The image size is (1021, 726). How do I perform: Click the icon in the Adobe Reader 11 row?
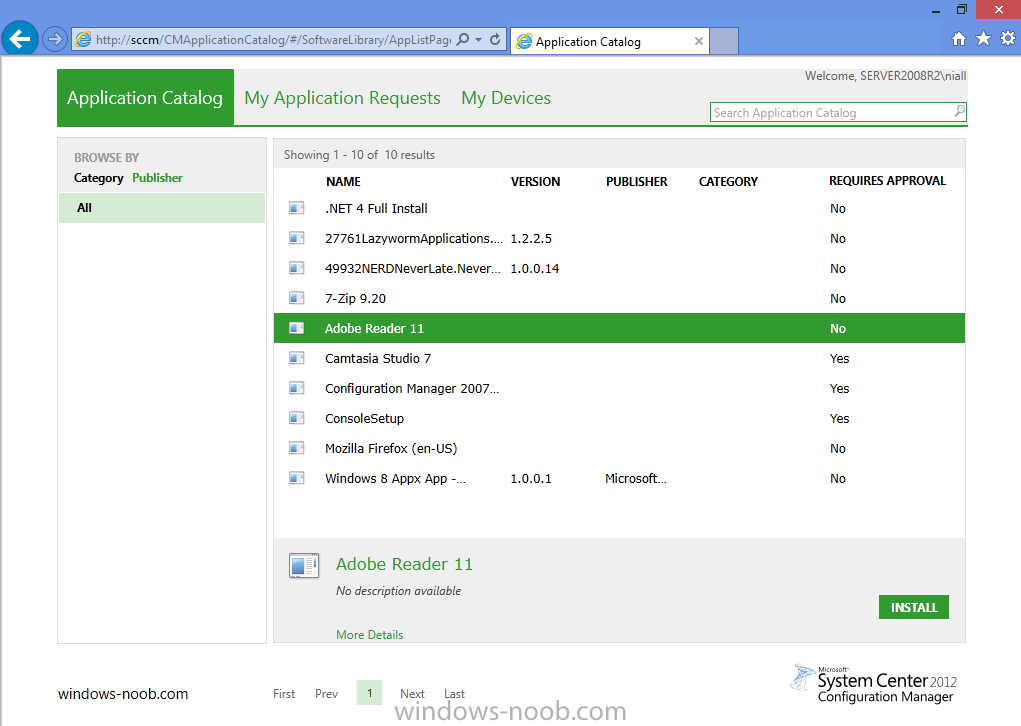coord(296,328)
